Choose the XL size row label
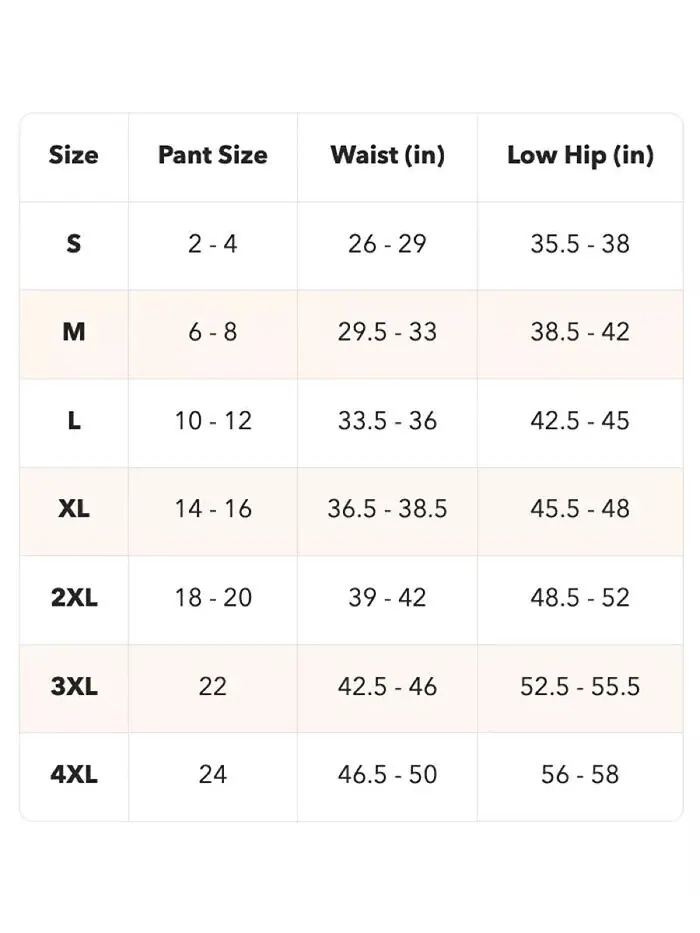700x933 pixels. click(x=74, y=509)
